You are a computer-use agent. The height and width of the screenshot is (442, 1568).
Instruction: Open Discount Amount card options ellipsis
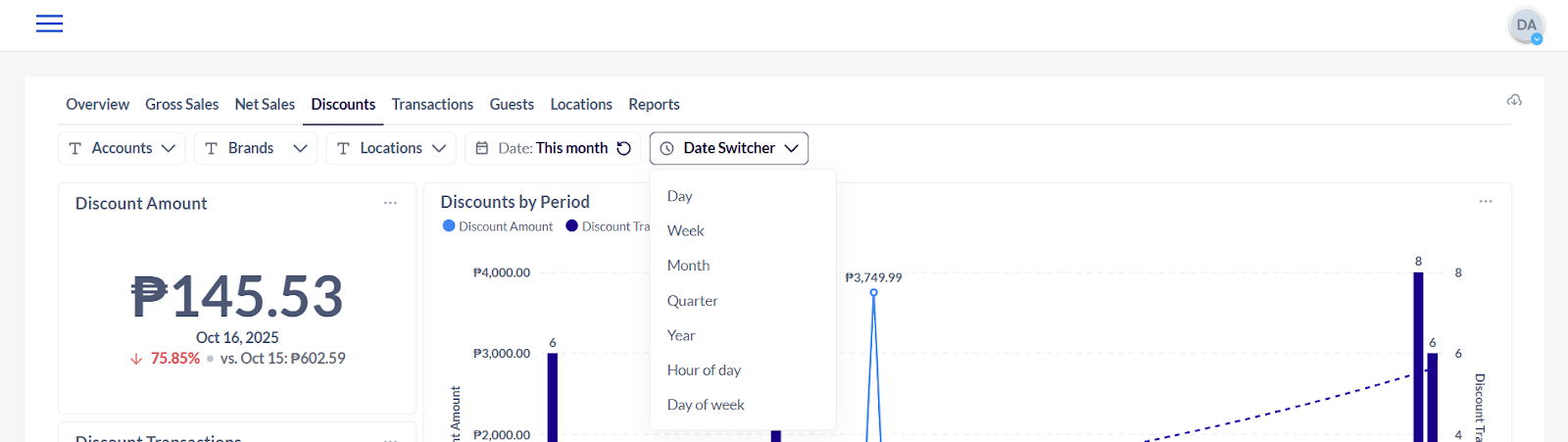(x=390, y=203)
